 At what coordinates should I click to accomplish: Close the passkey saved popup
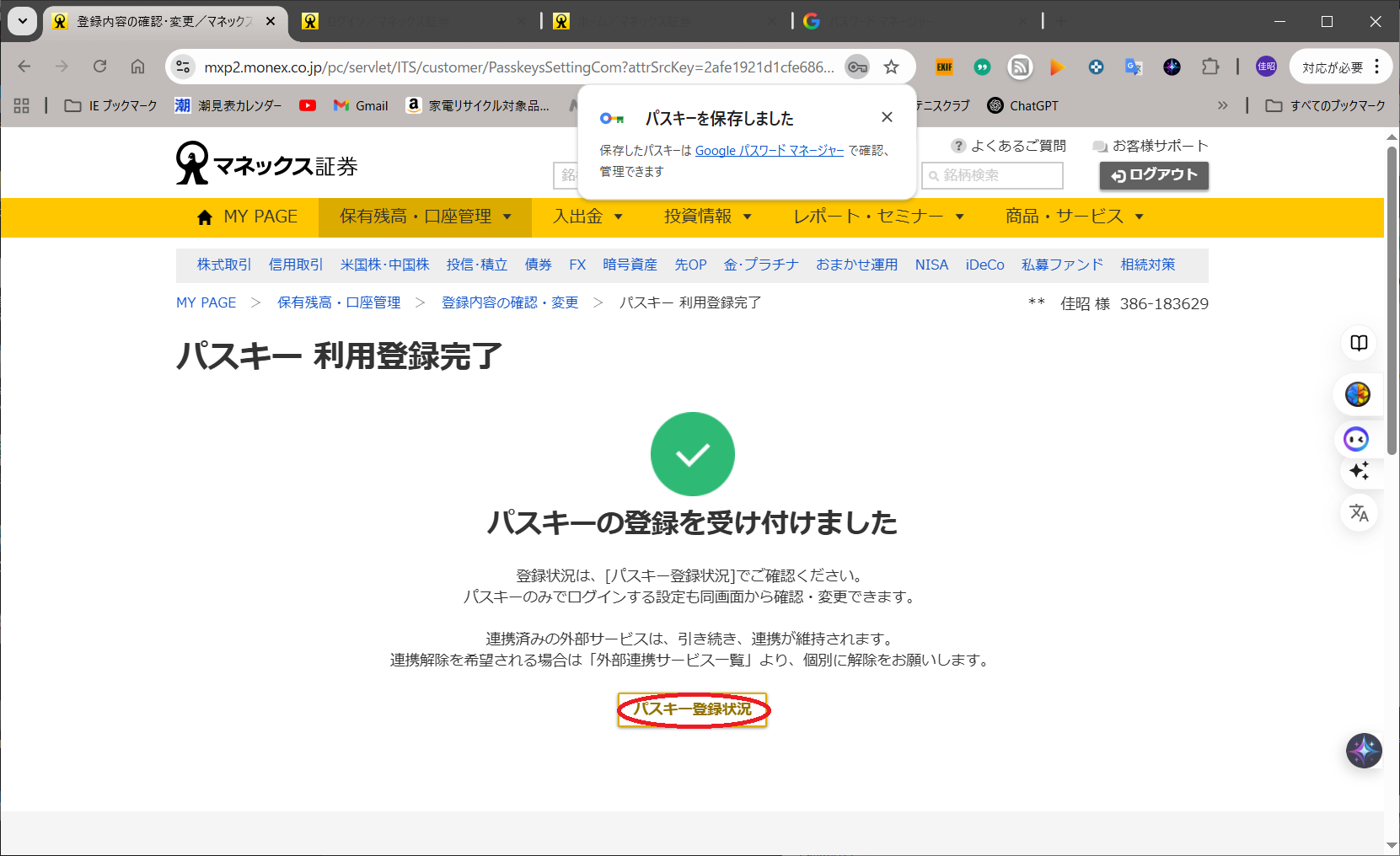click(x=887, y=117)
